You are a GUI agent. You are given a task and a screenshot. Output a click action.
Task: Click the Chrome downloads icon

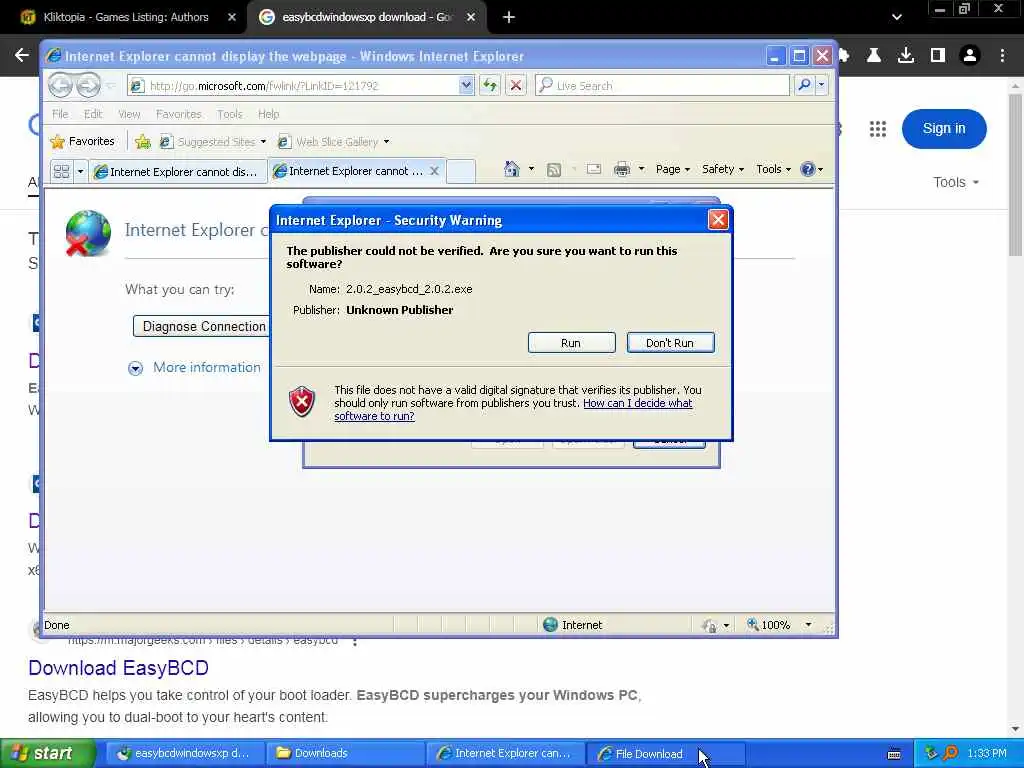(906, 56)
